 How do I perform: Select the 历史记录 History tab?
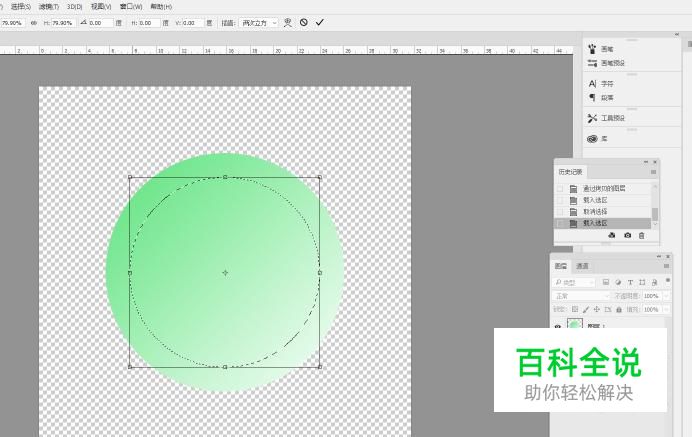pos(570,172)
